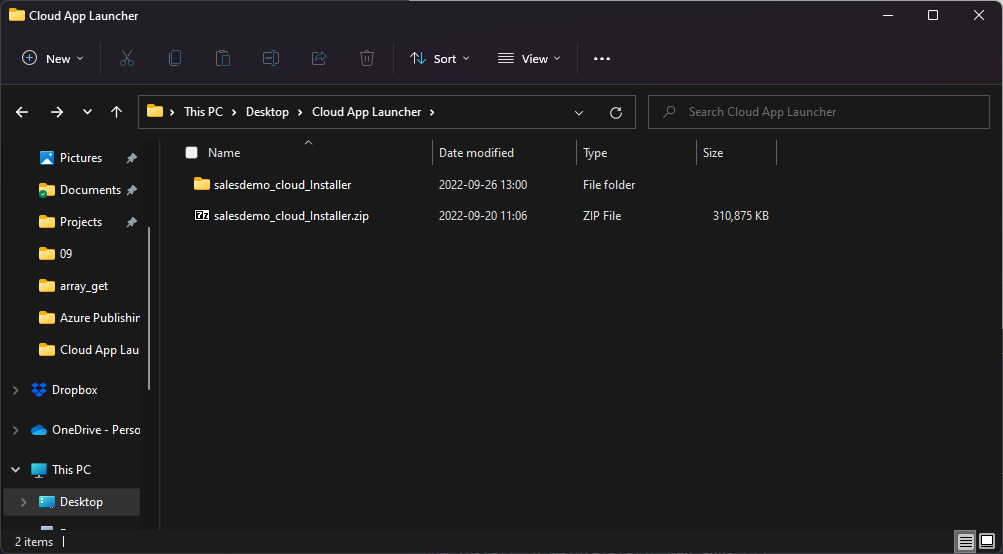Open recent locations dropdown arrow
This screenshot has width=1003, height=554.
87,112
